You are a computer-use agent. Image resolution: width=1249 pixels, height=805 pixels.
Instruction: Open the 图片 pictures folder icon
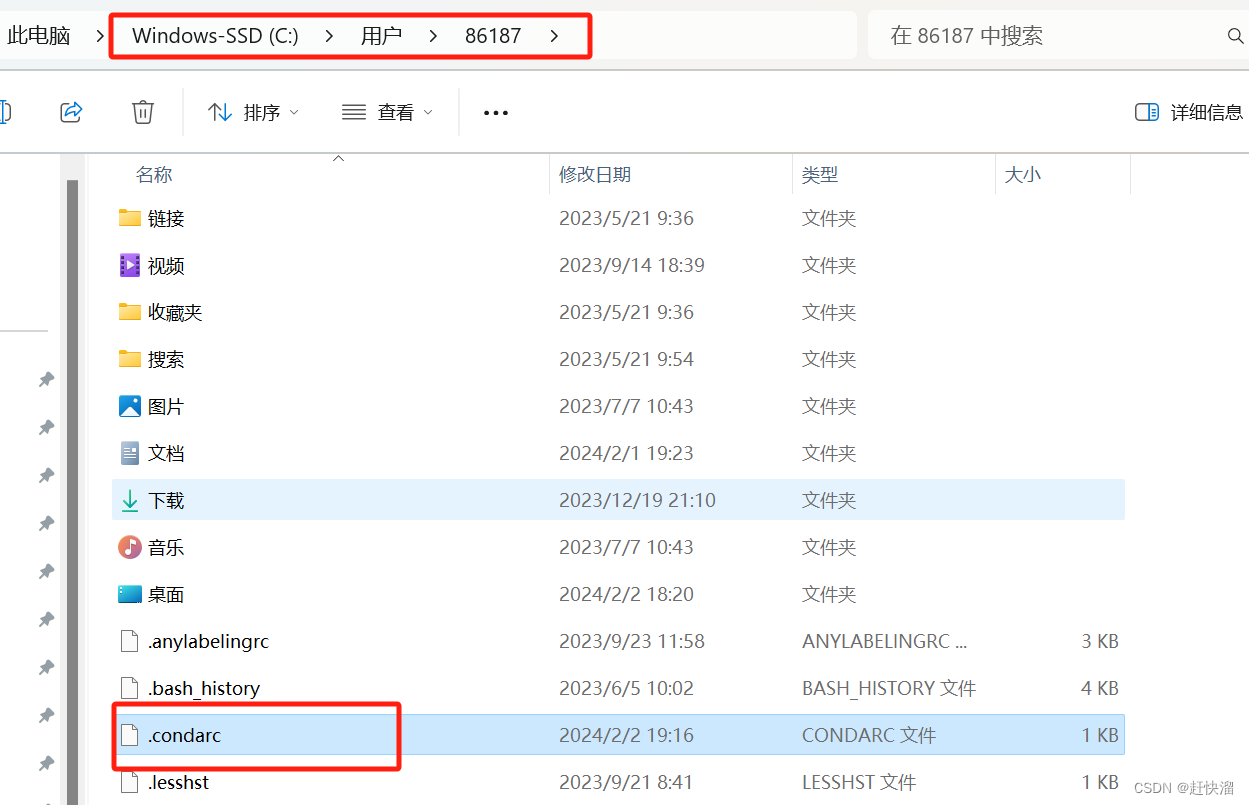[131, 405]
